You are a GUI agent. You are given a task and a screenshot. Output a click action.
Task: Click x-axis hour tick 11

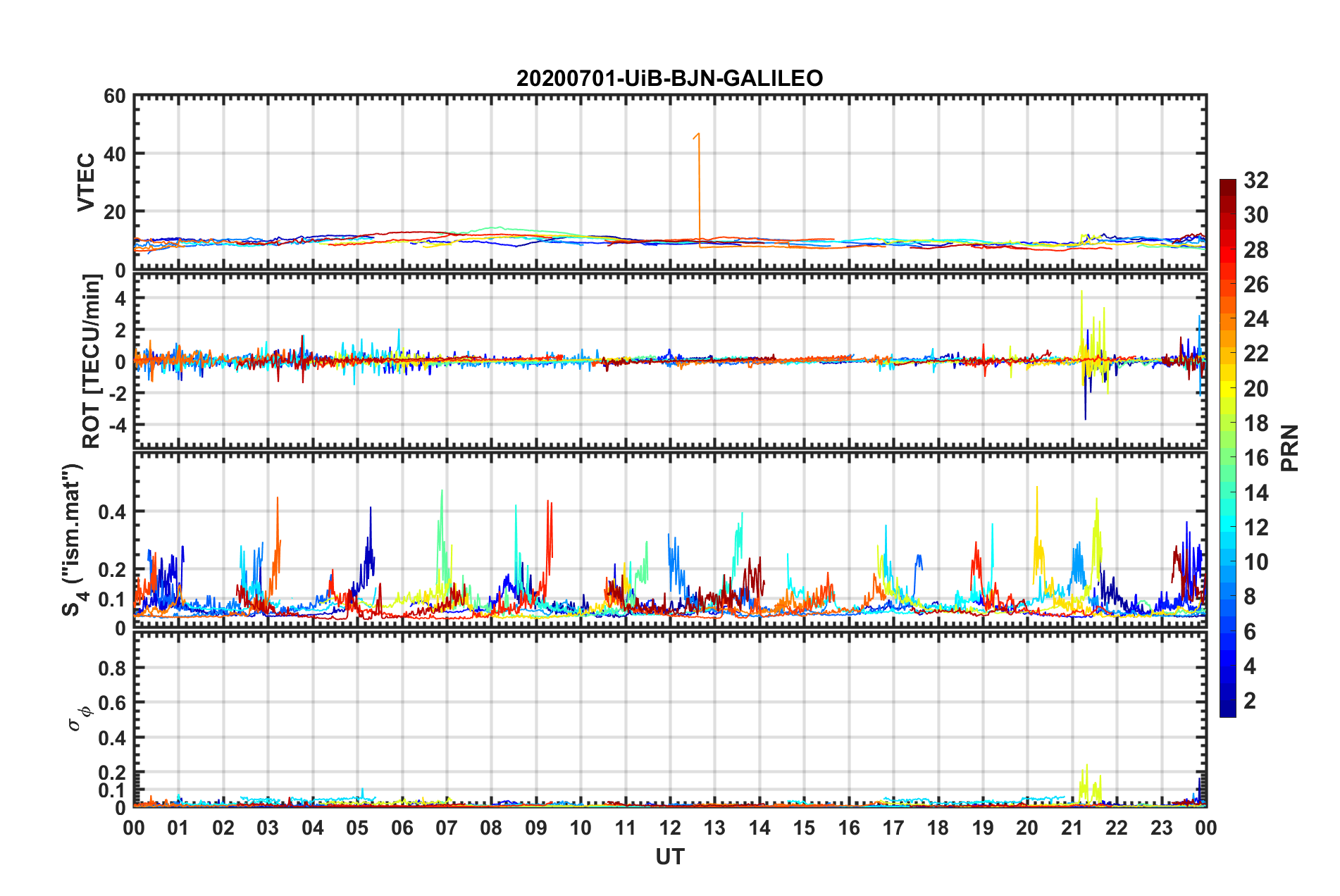pyautogui.click(x=626, y=828)
